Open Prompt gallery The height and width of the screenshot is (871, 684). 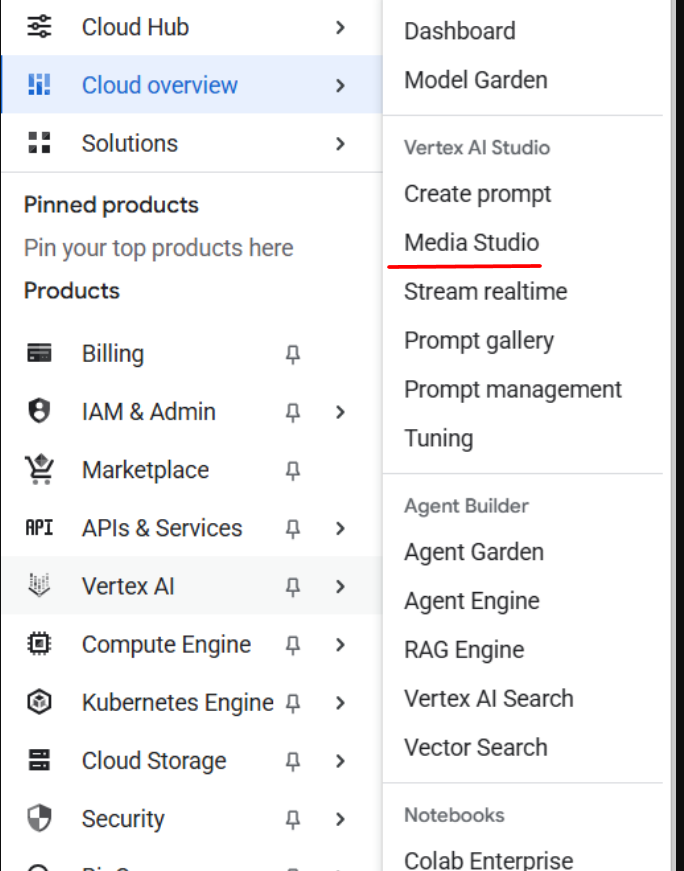point(479,341)
